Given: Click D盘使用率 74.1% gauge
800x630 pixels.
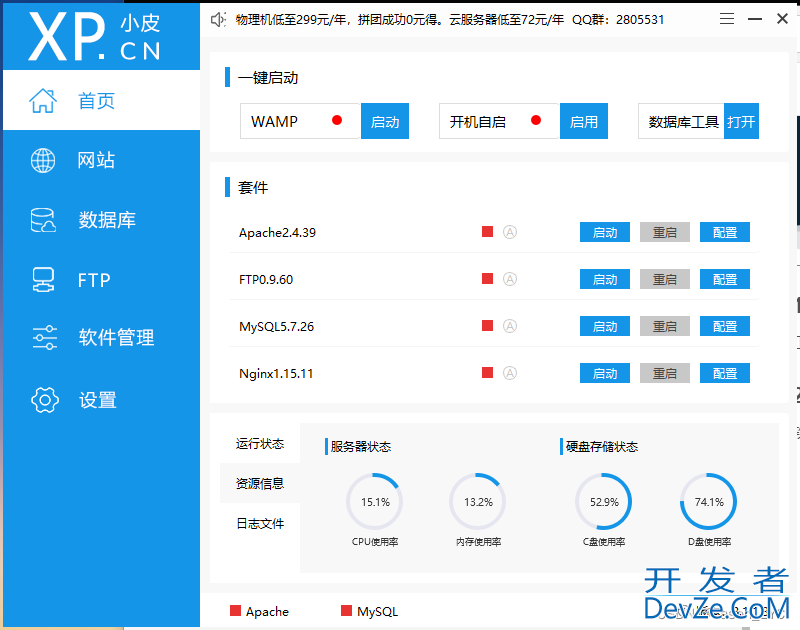Looking at the screenshot, I should [709, 501].
